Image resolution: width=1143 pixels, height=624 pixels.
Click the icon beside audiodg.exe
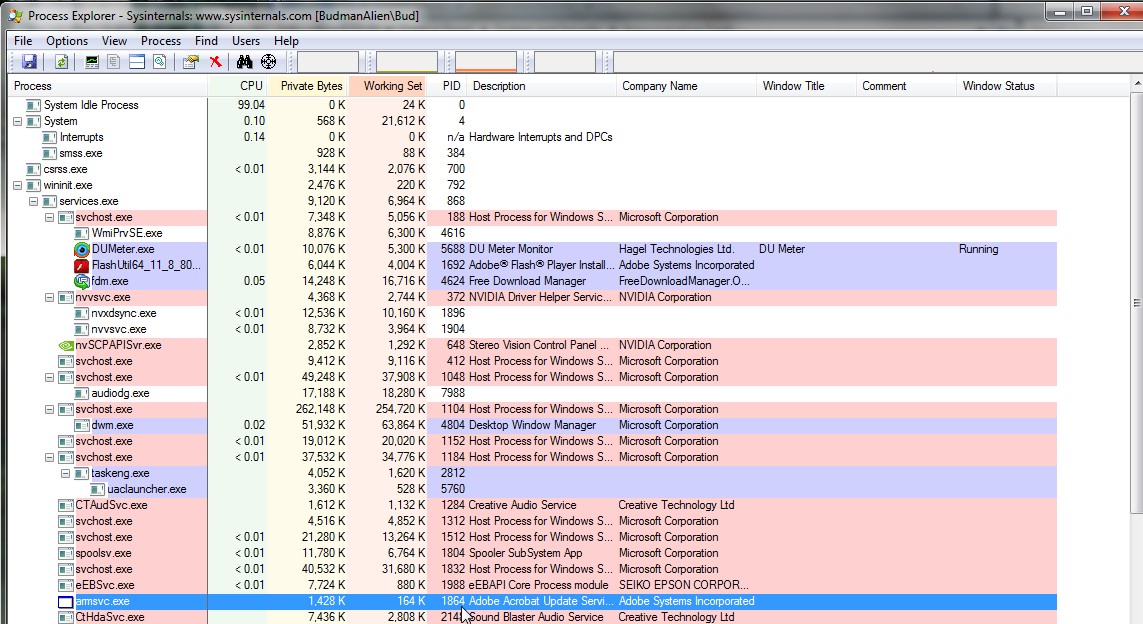click(82, 394)
